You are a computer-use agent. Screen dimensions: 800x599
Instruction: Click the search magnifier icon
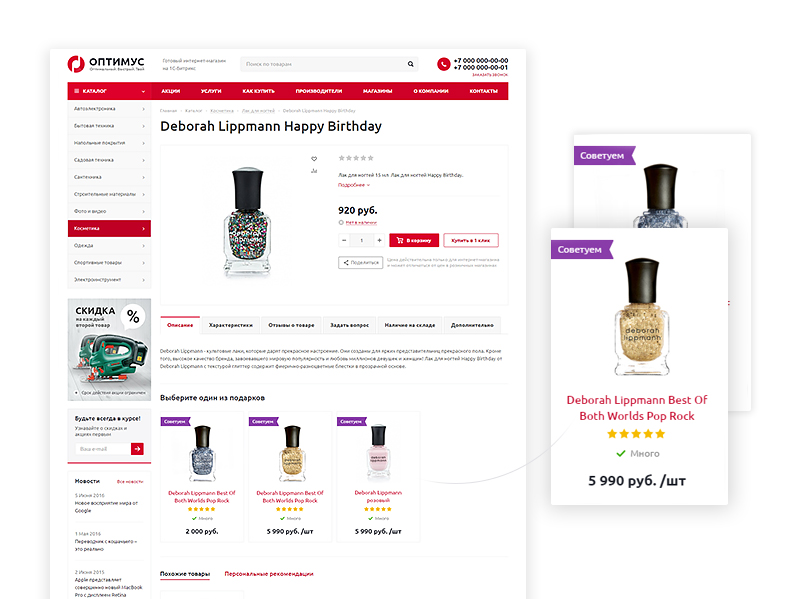click(410, 64)
